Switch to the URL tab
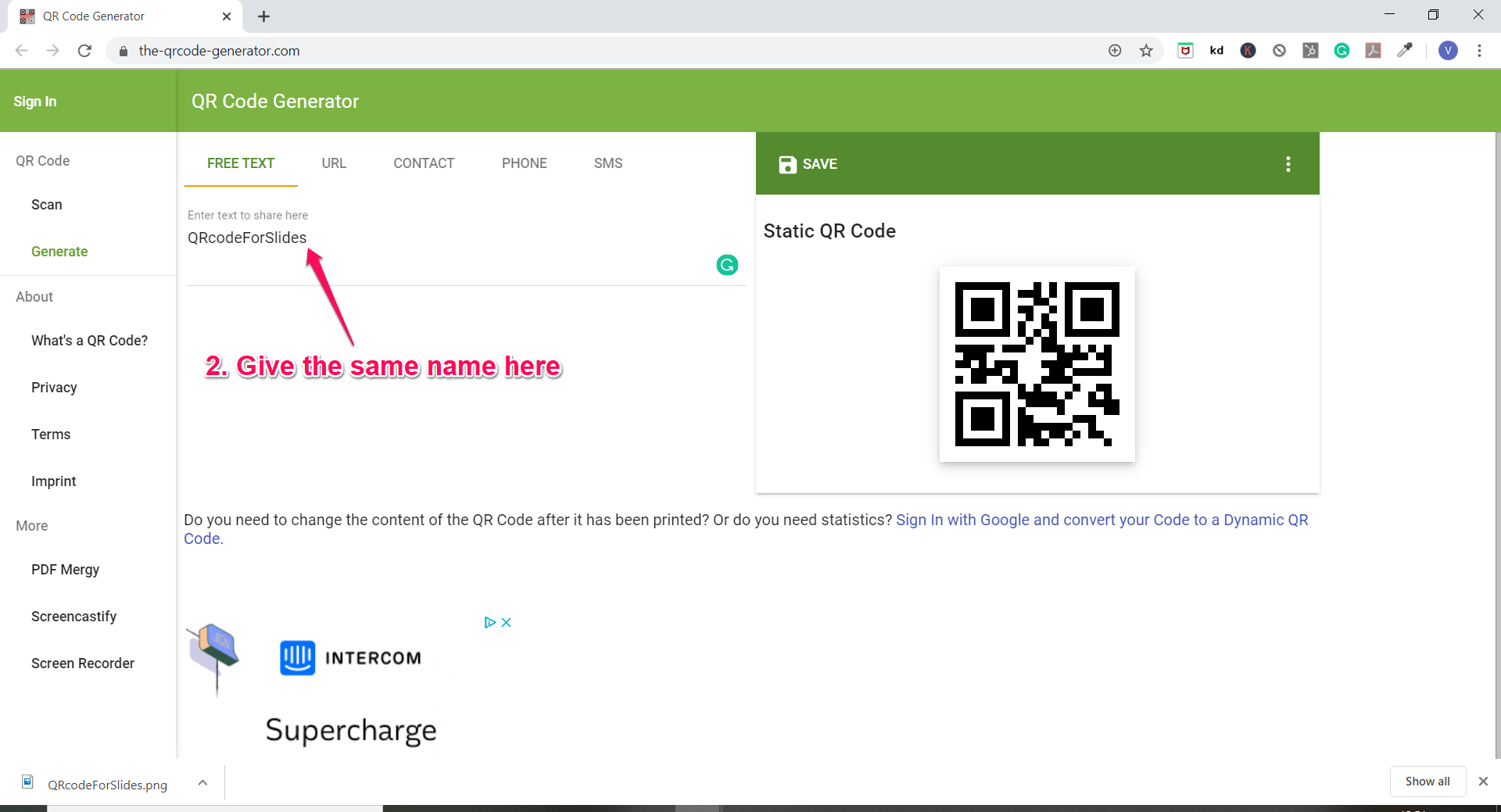Screen dimensions: 1501x812 point(334,163)
